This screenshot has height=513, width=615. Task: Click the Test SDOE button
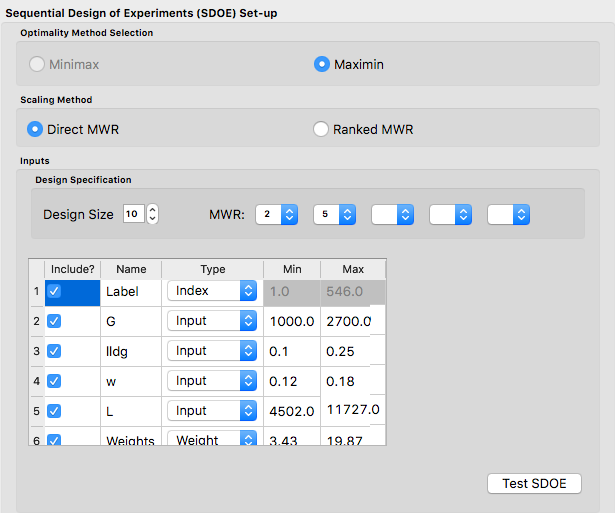click(x=534, y=484)
